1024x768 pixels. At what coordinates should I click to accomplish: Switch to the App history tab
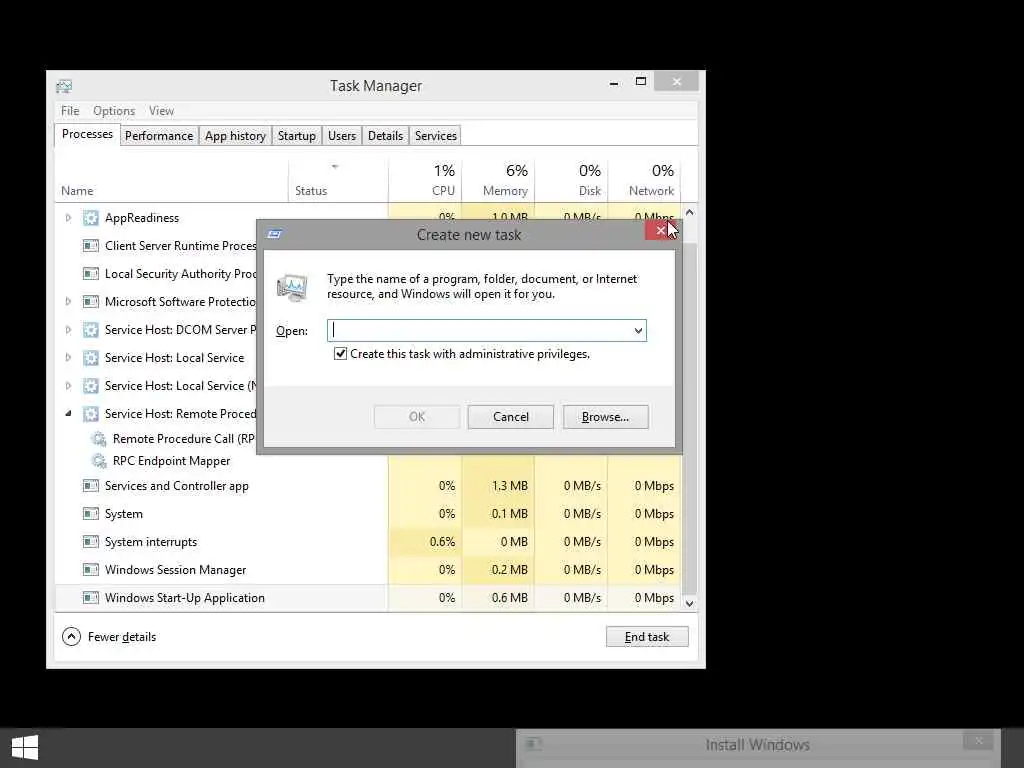[x=235, y=136]
